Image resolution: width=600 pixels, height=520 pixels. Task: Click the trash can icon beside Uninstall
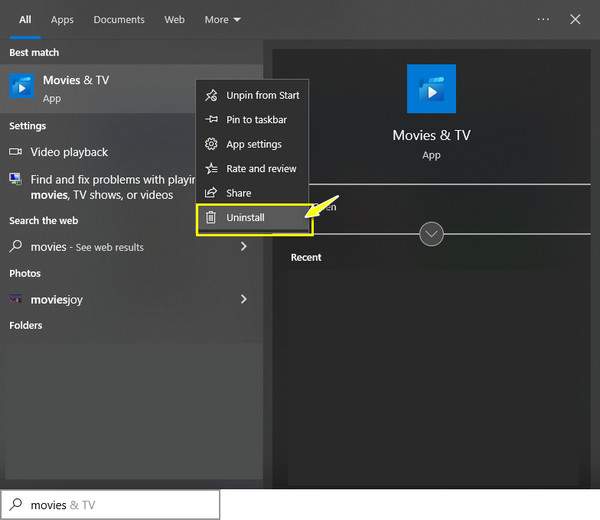(x=211, y=217)
